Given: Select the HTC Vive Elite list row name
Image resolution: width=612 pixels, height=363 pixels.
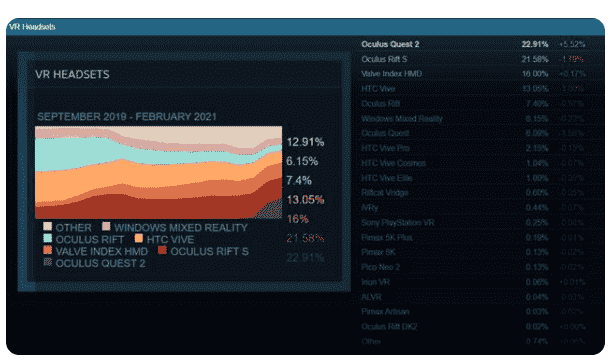Looking at the screenshot, I should tap(386, 178).
